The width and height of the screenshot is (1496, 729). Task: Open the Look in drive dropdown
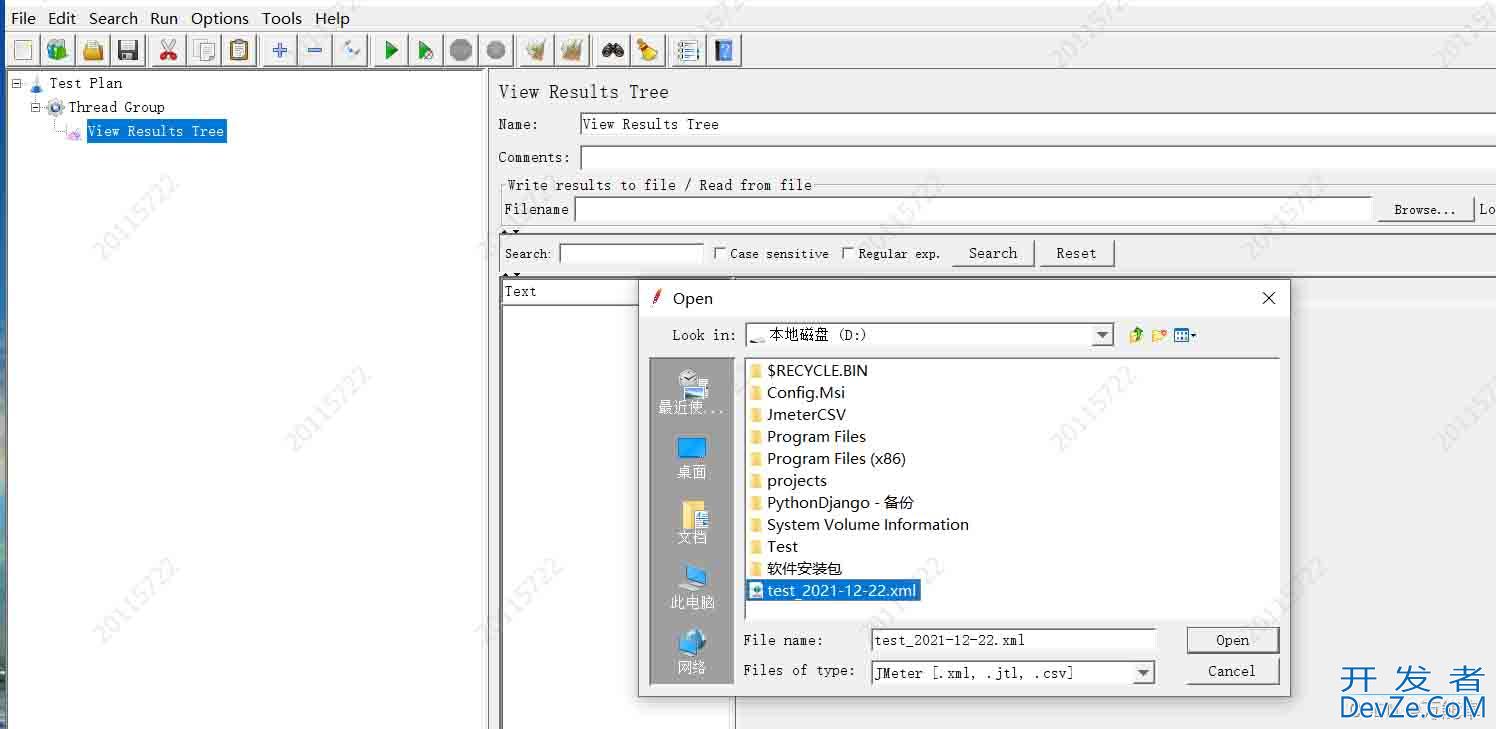tap(1102, 336)
